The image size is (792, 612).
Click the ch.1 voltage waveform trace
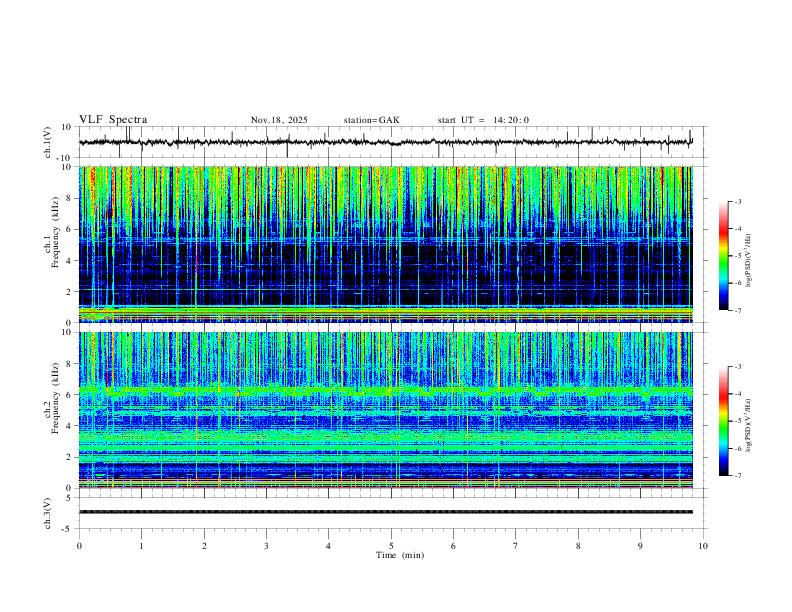point(386,142)
